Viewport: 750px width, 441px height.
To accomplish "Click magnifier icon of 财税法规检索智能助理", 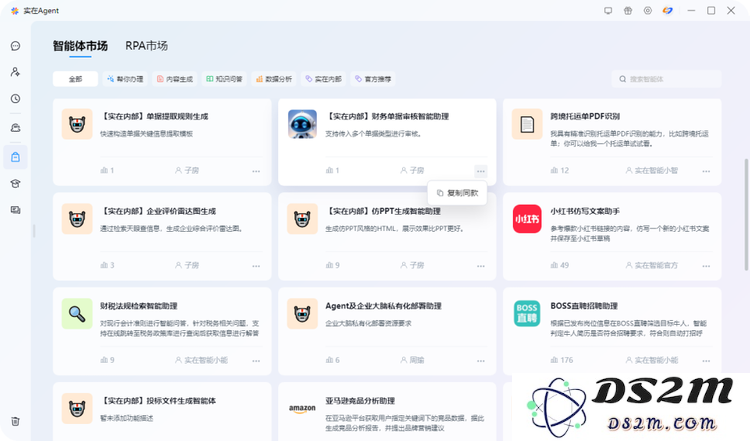I will (77, 313).
